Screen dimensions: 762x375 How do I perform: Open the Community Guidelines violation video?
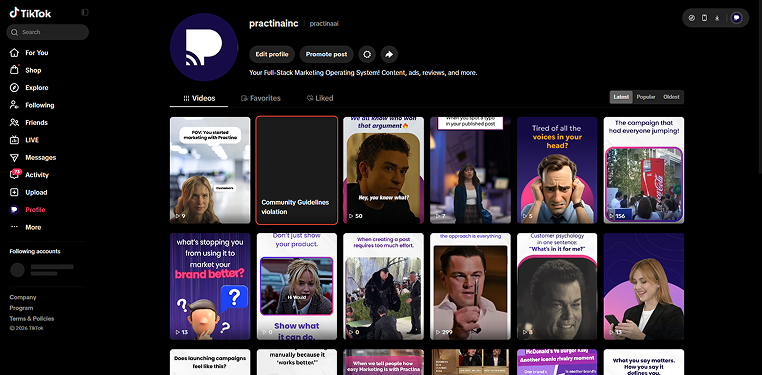coord(296,170)
